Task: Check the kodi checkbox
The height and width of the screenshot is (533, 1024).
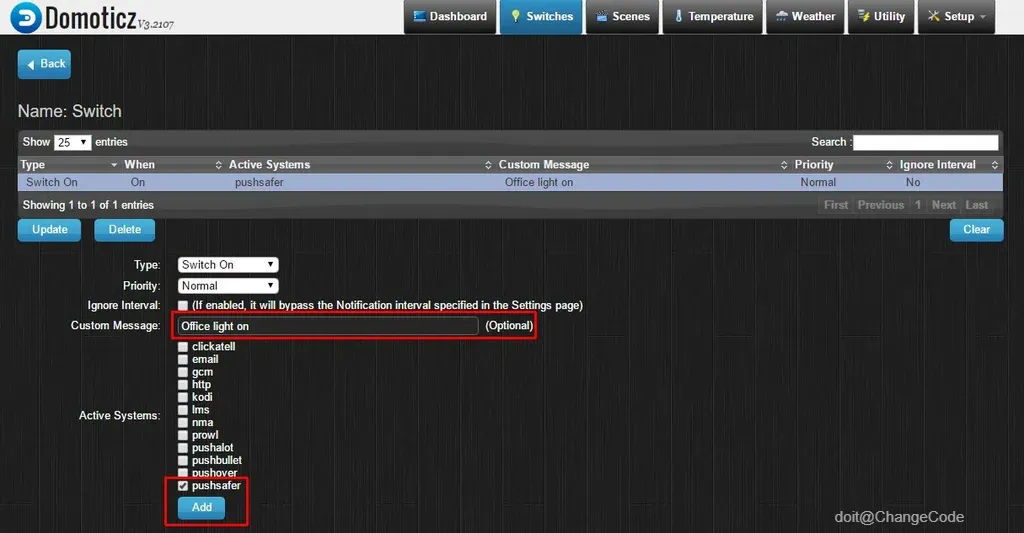Action: (183, 397)
